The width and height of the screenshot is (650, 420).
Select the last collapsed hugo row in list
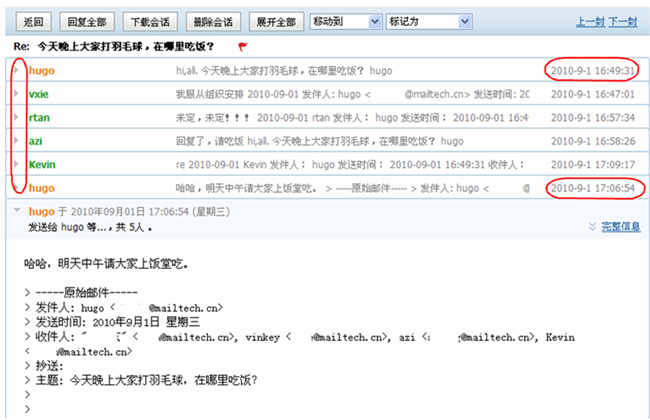click(x=300, y=187)
